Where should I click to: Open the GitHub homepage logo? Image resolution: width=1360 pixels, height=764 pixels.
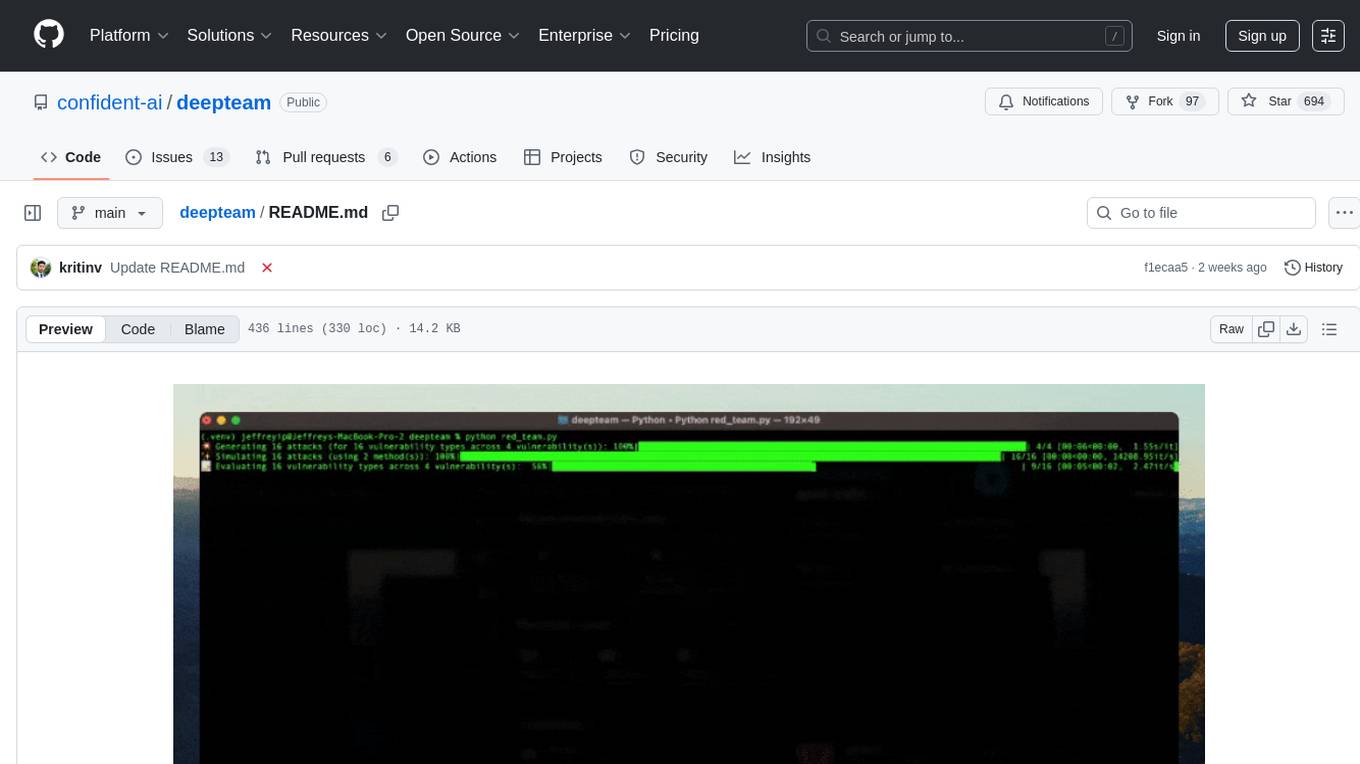pyautogui.click(x=49, y=35)
